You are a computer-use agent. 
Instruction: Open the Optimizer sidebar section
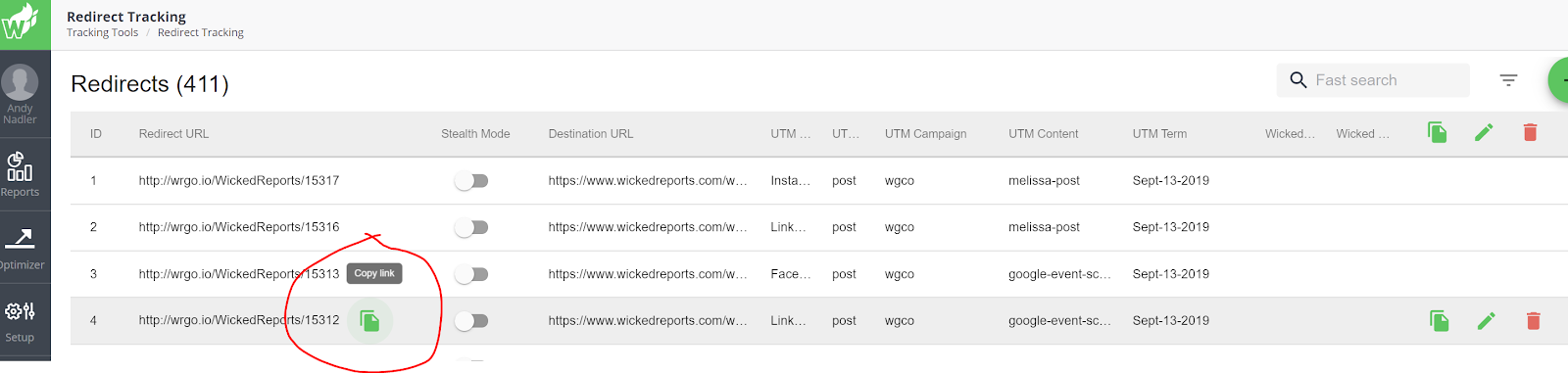point(21,248)
